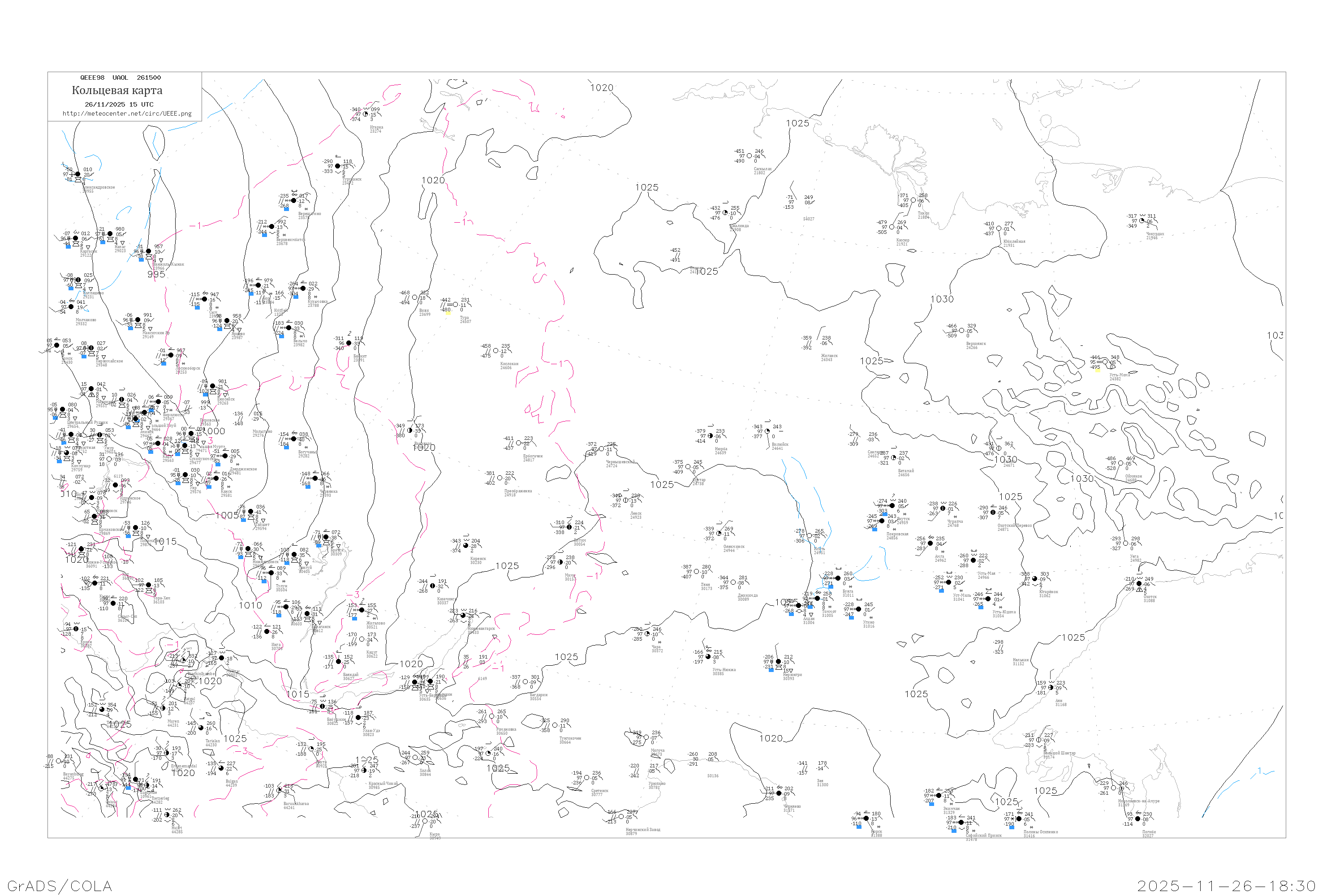Image resolution: width=1344 pixels, height=896 pixels.
Task: Click the GrADS/COLA footer text
Action: pyautogui.click(x=60, y=886)
